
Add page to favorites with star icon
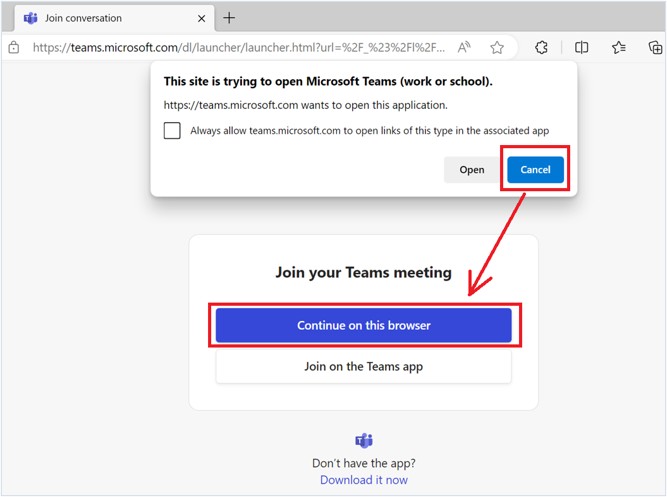tap(497, 47)
